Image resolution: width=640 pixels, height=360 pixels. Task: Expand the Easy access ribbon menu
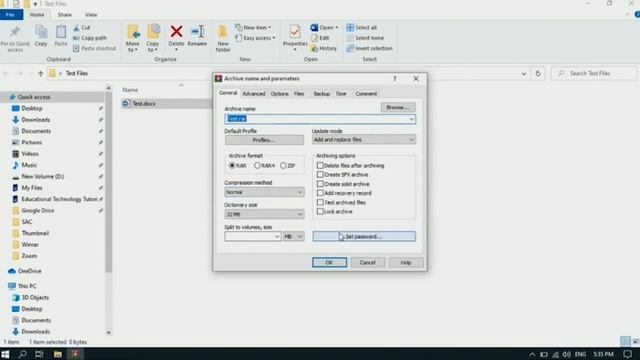(255, 38)
